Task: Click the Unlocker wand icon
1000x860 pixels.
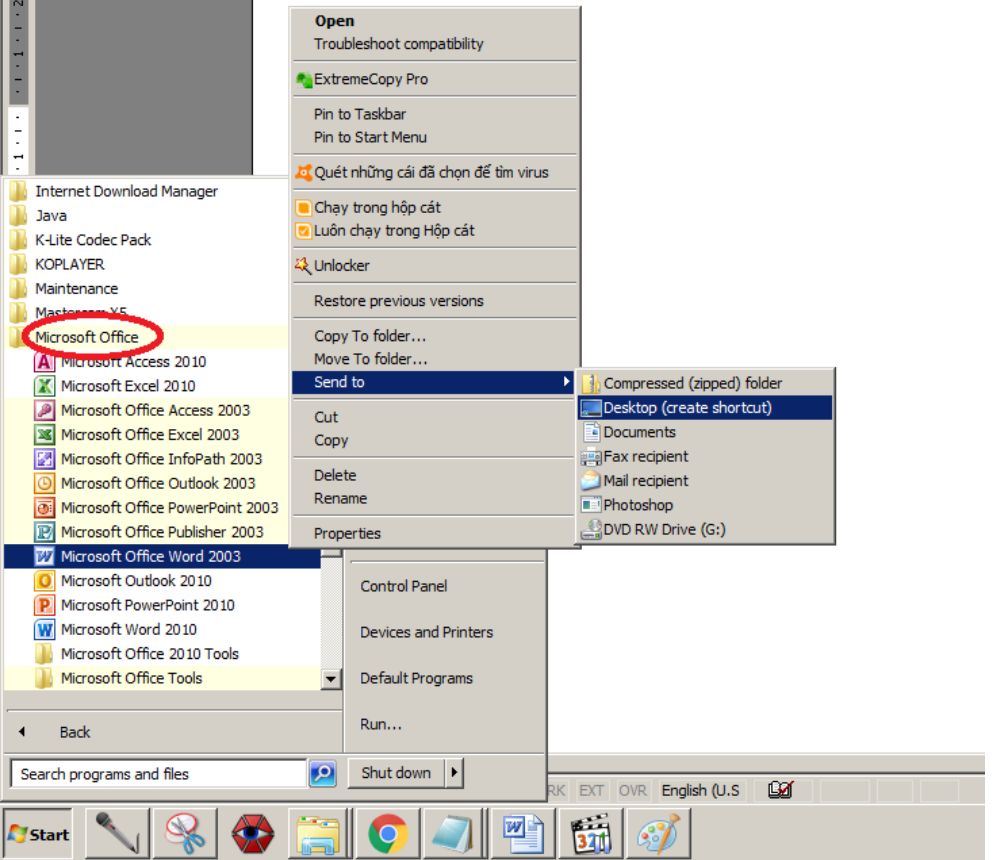Action: [303, 265]
